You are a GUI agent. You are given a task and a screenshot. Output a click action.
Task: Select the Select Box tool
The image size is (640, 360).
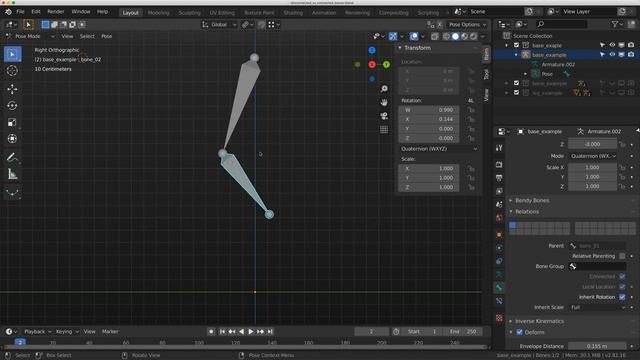coord(12,54)
